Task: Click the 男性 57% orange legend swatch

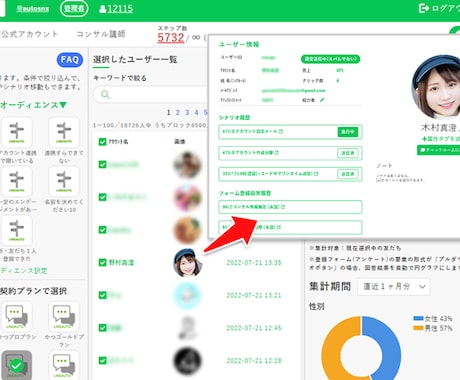Action: pyautogui.click(x=418, y=328)
